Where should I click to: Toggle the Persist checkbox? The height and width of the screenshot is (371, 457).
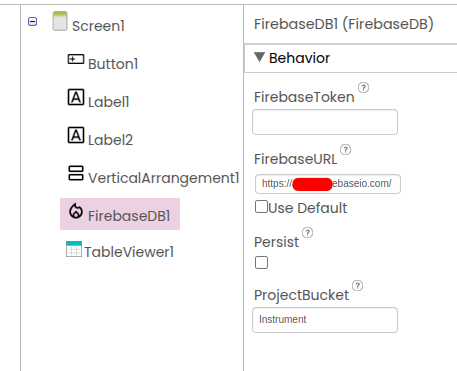261,262
